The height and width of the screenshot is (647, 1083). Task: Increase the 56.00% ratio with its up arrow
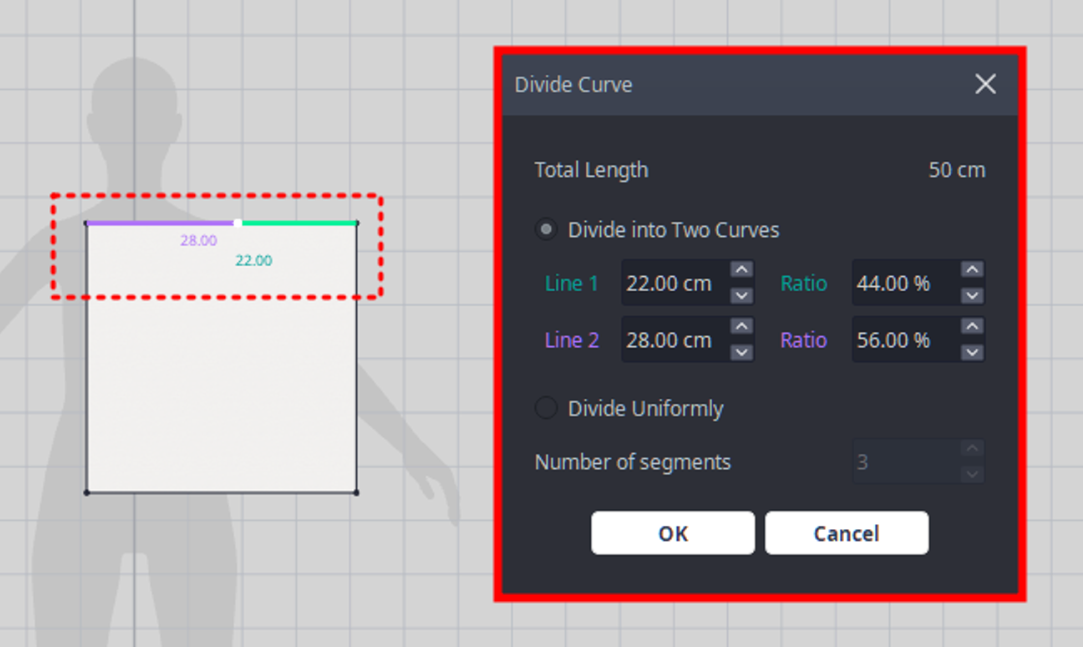point(971,326)
